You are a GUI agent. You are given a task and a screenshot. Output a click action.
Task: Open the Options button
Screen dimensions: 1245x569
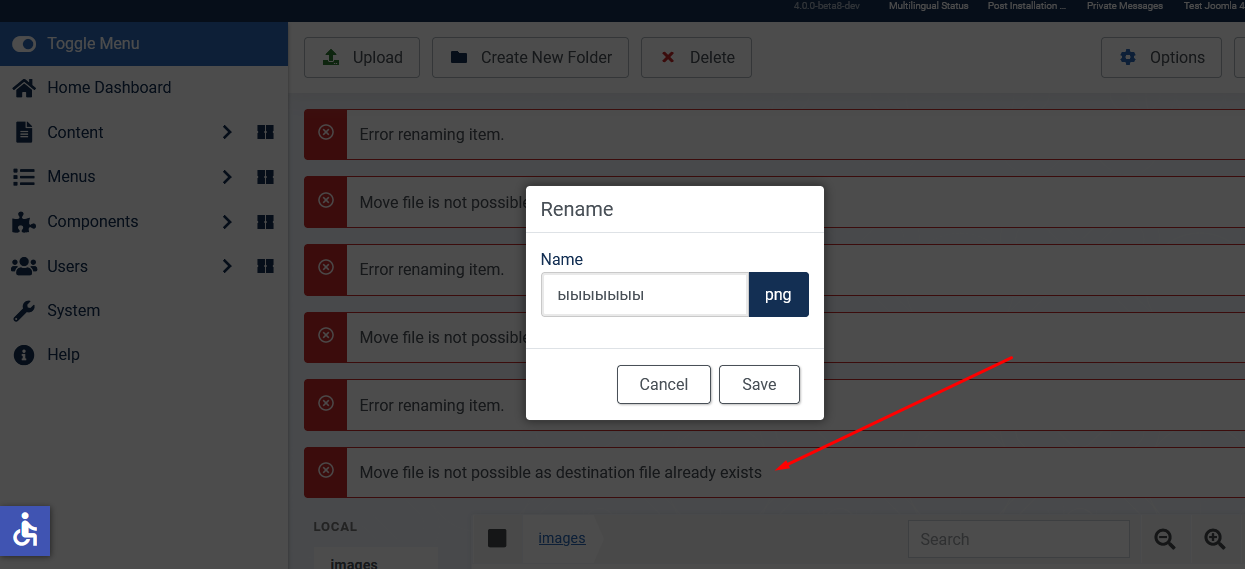point(1161,57)
